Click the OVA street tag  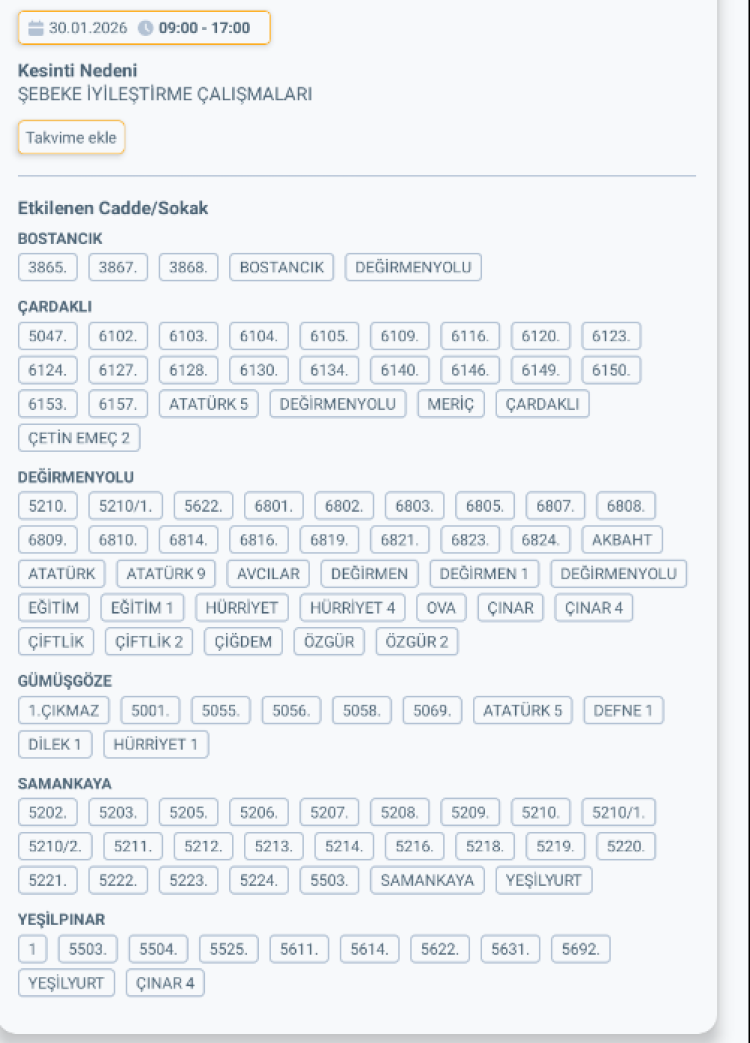tap(441, 607)
